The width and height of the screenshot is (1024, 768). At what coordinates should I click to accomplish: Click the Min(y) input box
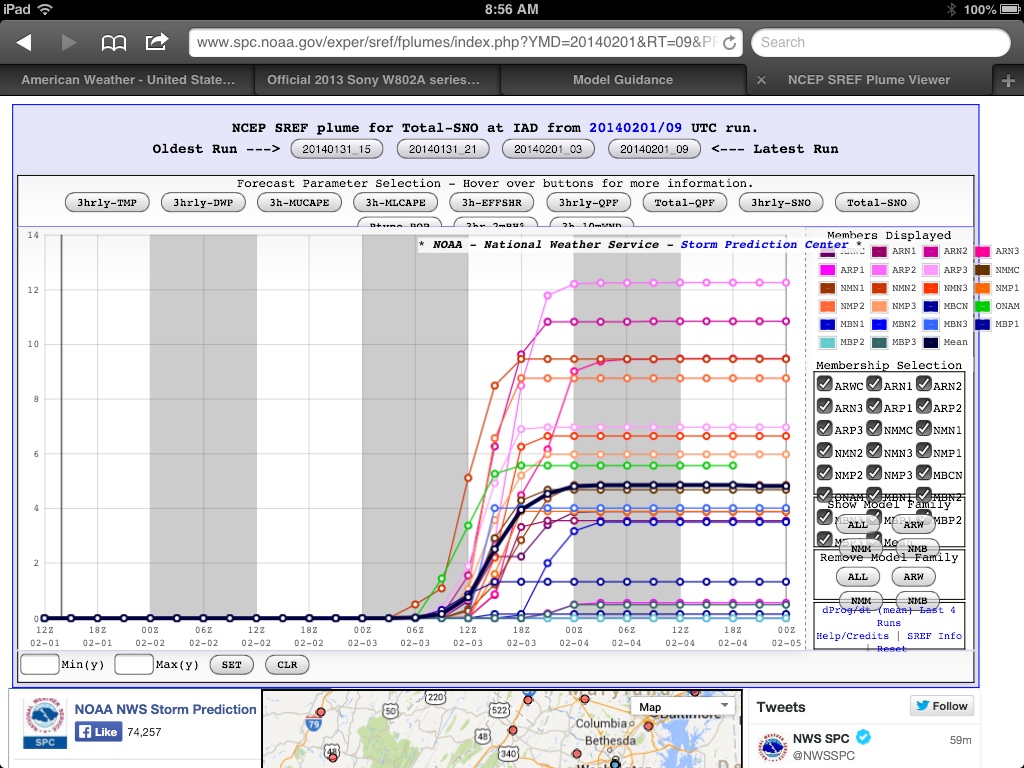(40, 665)
